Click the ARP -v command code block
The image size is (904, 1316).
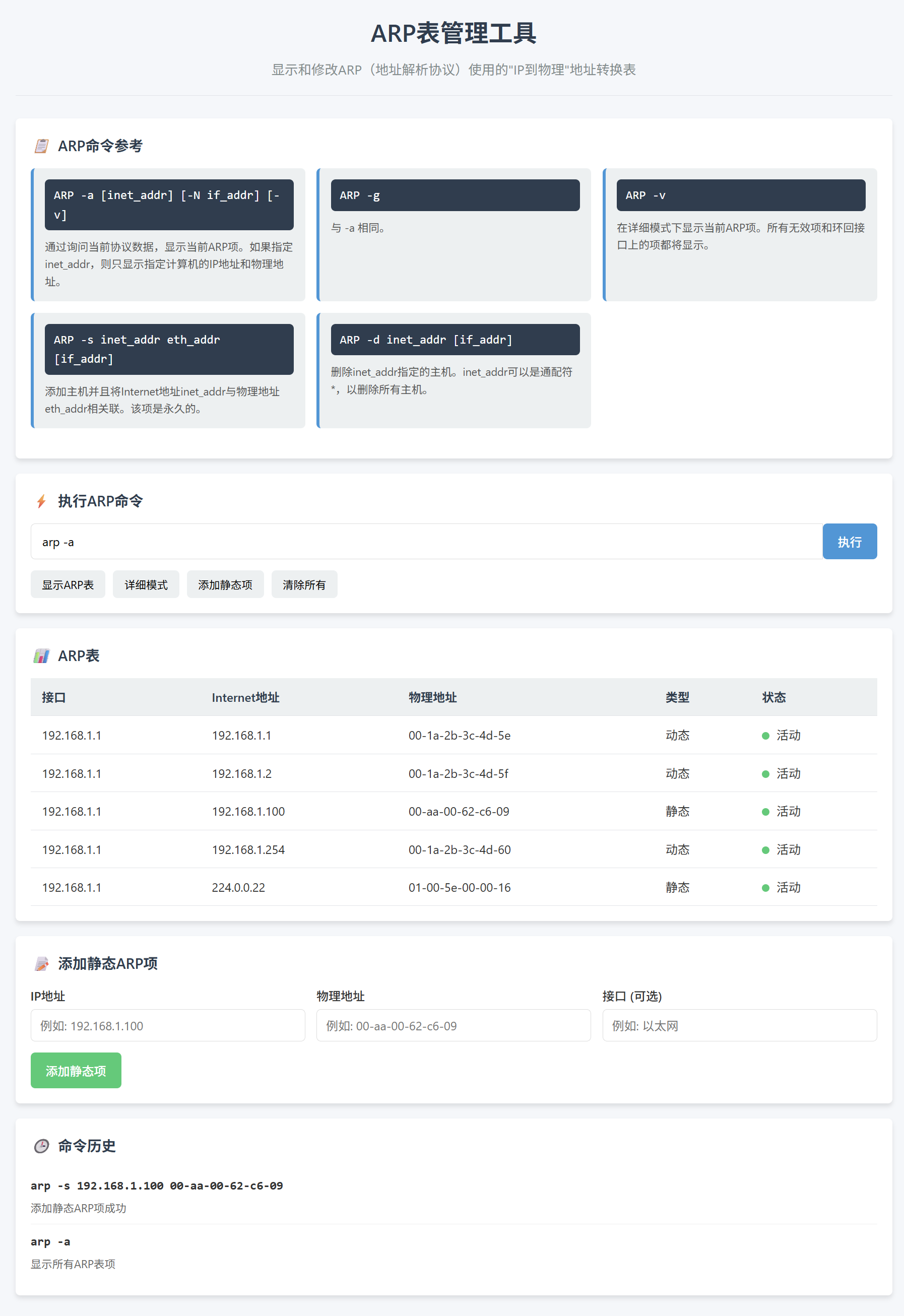pyautogui.click(x=741, y=195)
